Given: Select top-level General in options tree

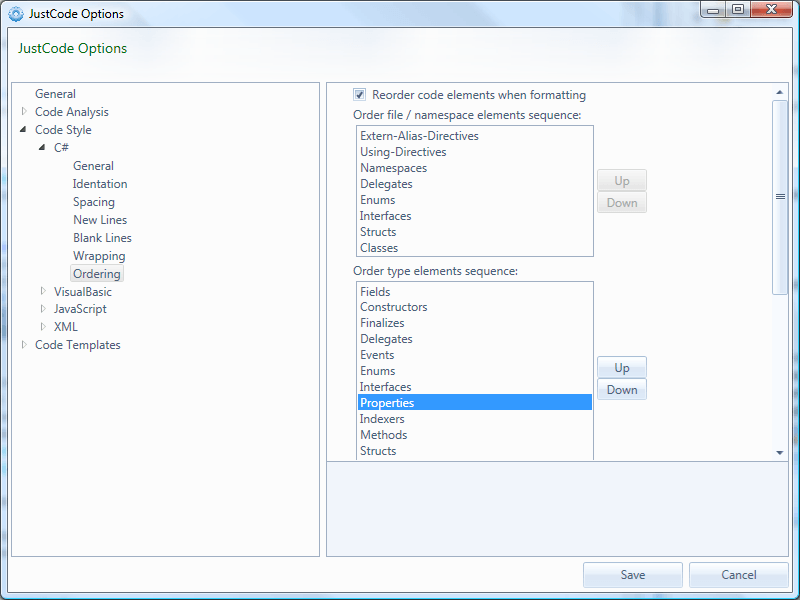Looking at the screenshot, I should (55, 94).
